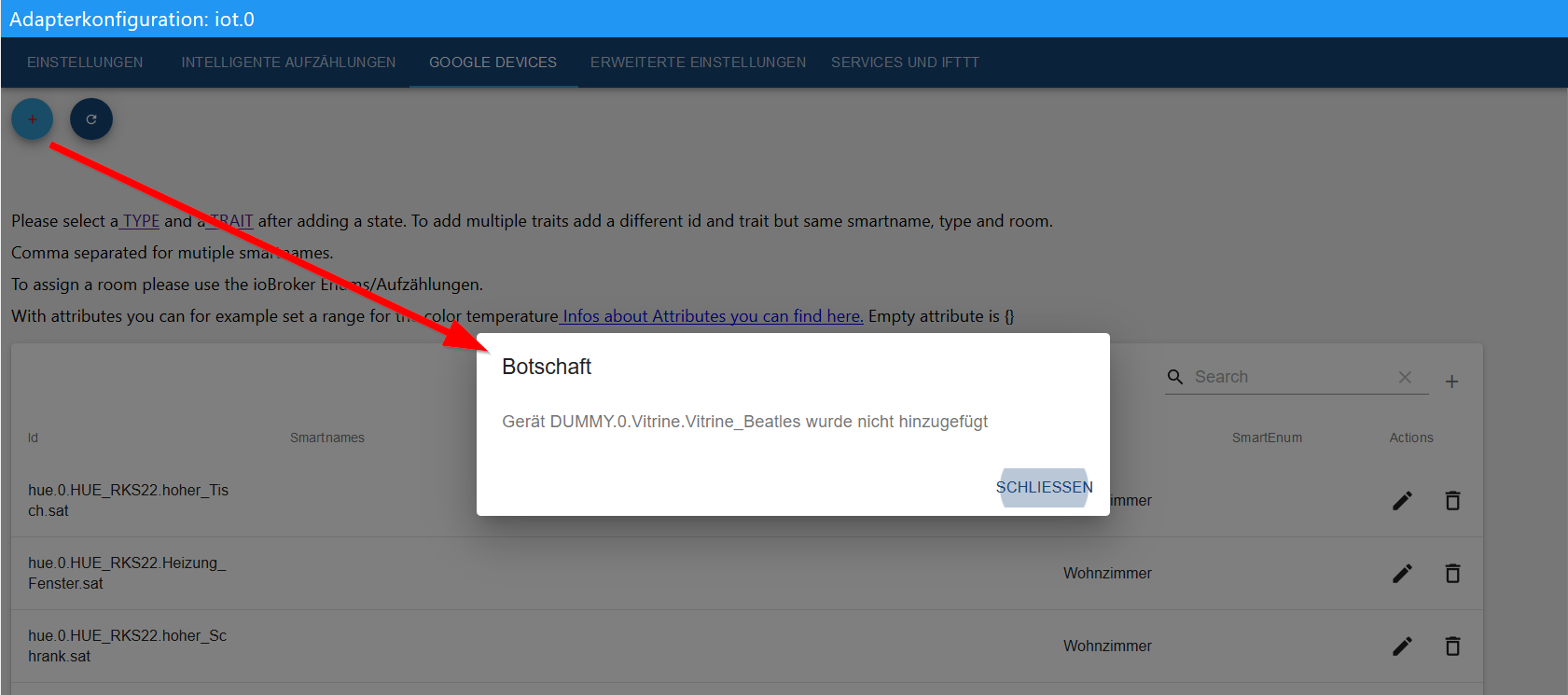Click the Id column header
The height and width of the screenshot is (695, 1568).
coord(33,438)
